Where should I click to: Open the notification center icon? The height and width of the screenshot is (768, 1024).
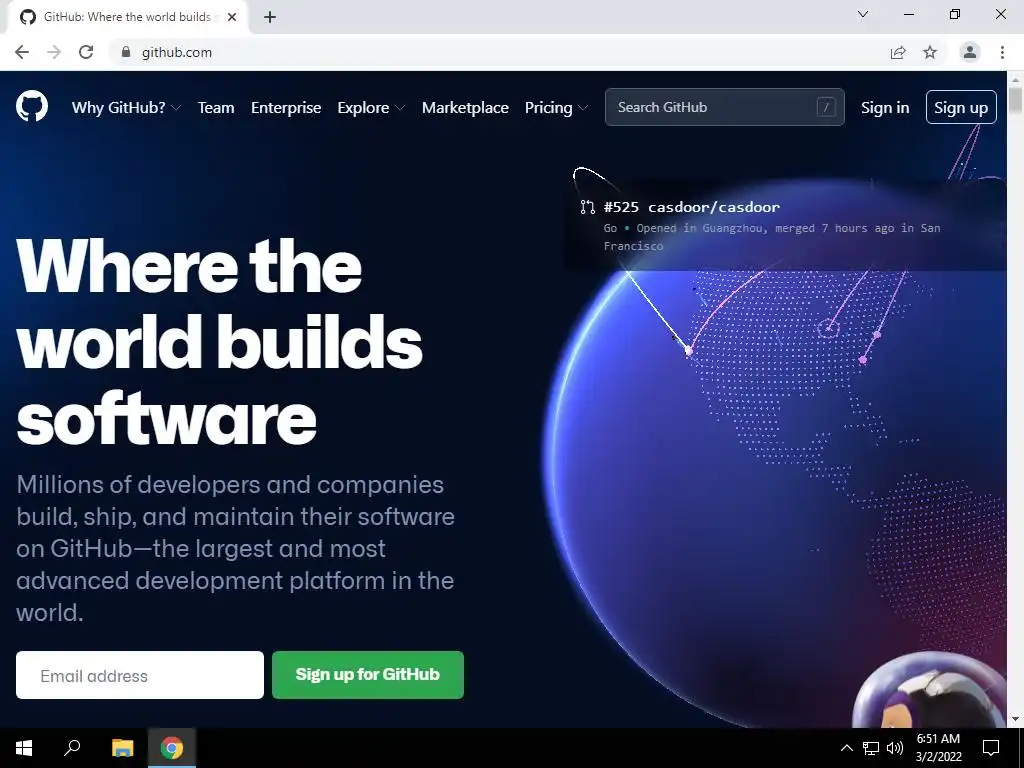pos(991,748)
